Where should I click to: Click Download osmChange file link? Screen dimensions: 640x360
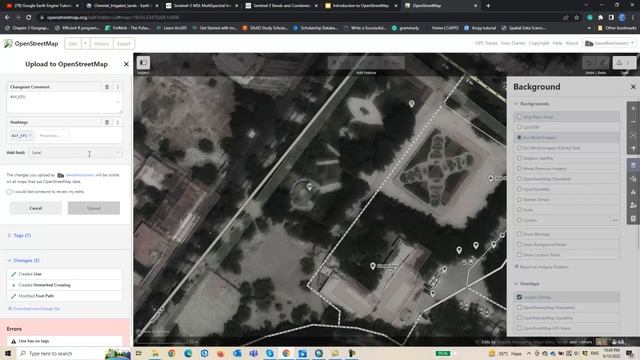point(34,309)
